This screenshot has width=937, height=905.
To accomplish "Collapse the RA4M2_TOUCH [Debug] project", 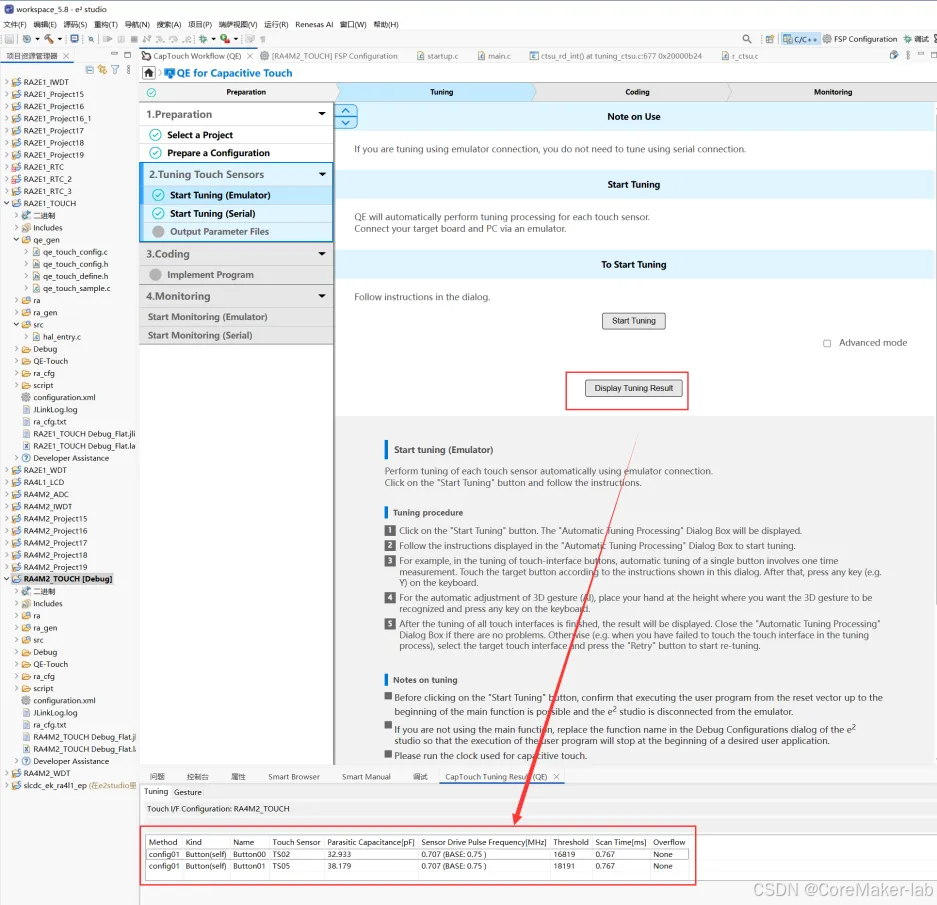I will 7,579.
